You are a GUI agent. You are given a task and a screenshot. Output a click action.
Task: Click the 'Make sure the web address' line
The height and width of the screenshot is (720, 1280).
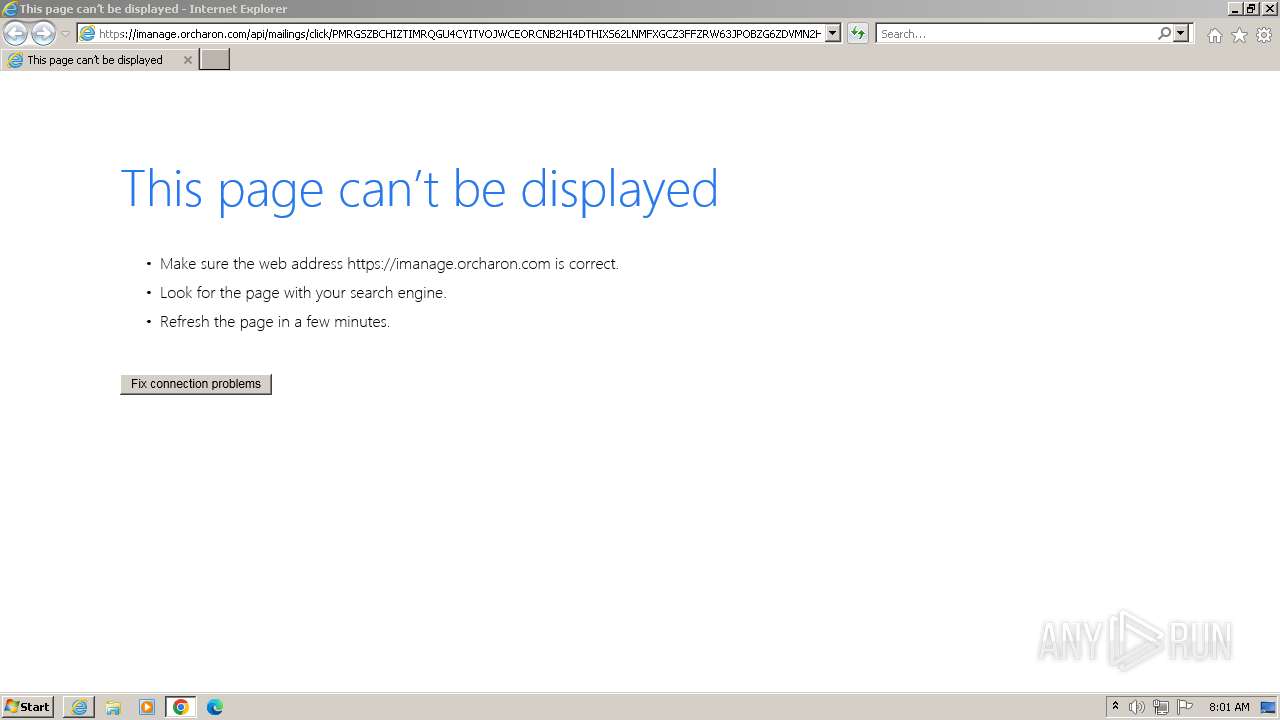click(389, 264)
